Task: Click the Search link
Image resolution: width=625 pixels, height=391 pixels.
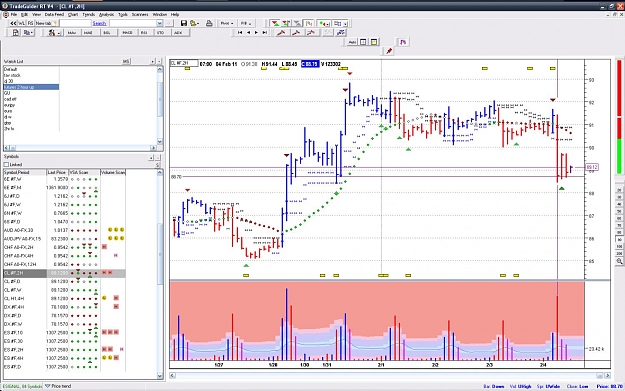Action: coord(99,24)
